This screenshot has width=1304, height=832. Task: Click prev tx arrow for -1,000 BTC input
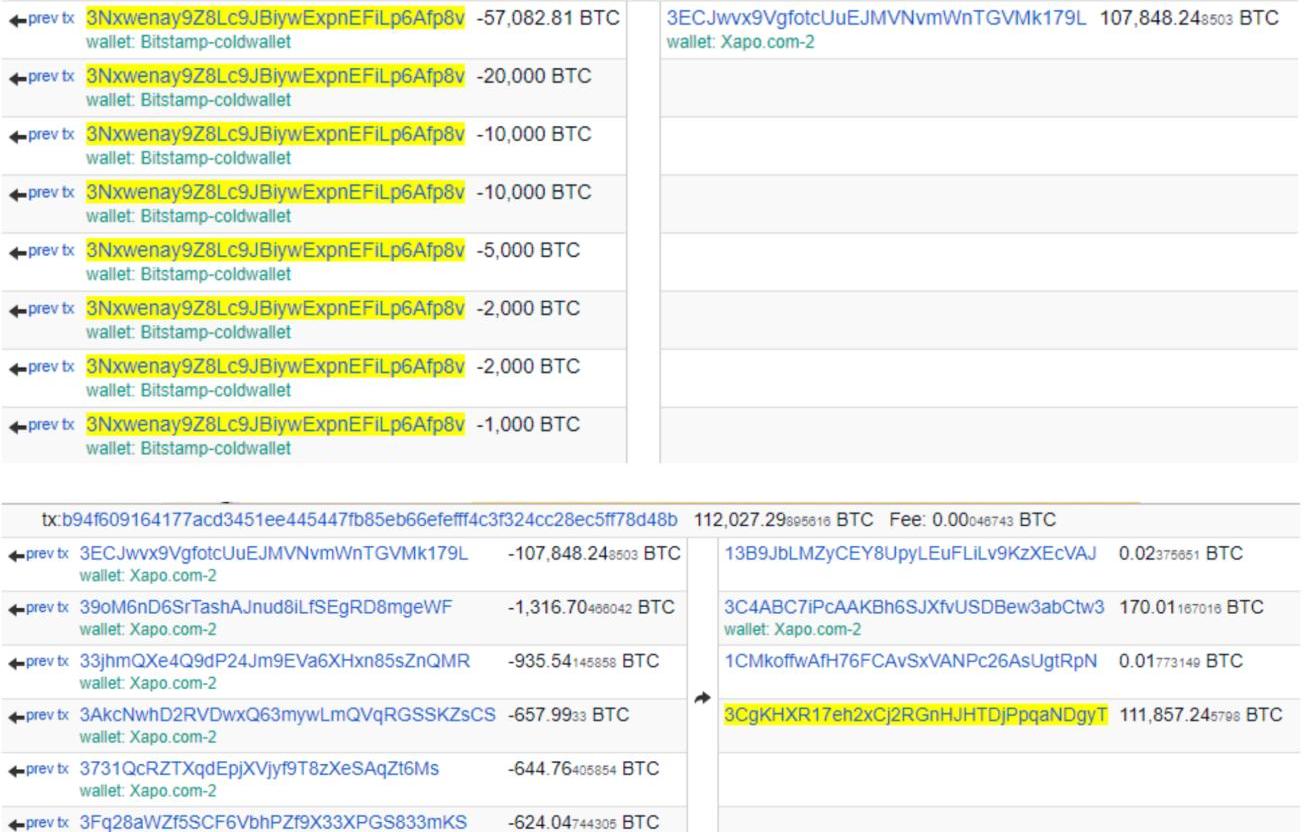tap(41, 425)
